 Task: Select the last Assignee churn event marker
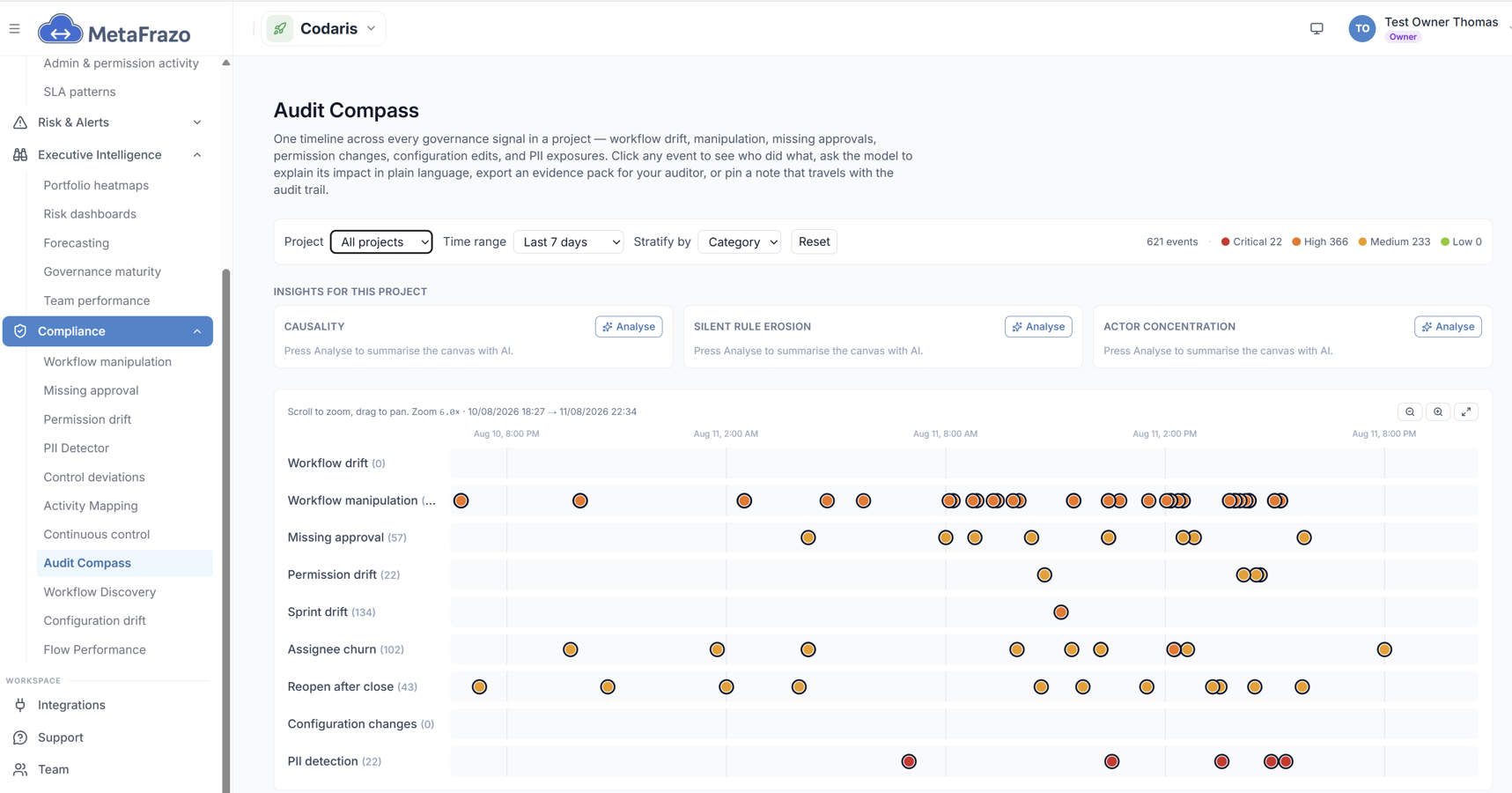[1384, 649]
